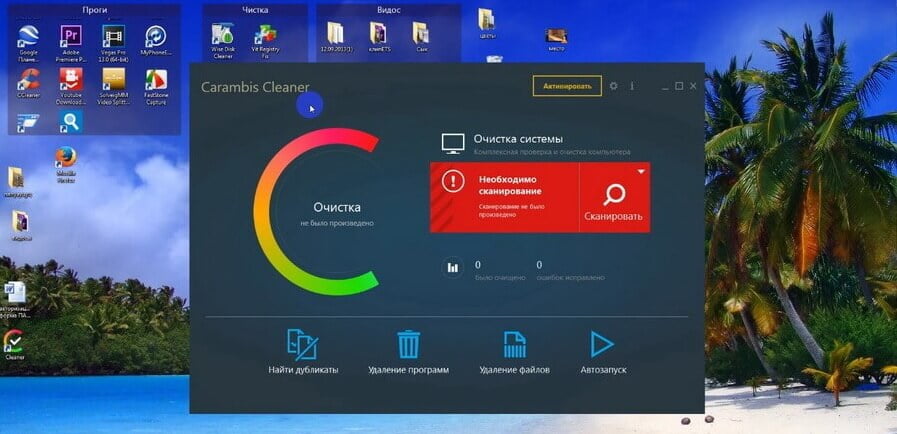Viewport: 897px width, 434px height.
Task: Maximize the Carambis Cleaner window
Action: click(x=679, y=86)
